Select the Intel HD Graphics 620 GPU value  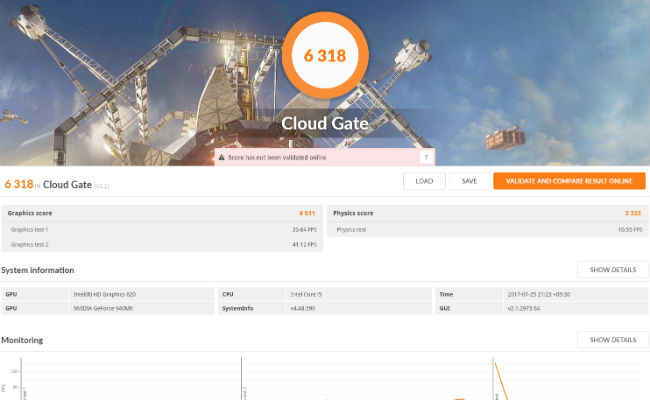point(104,294)
